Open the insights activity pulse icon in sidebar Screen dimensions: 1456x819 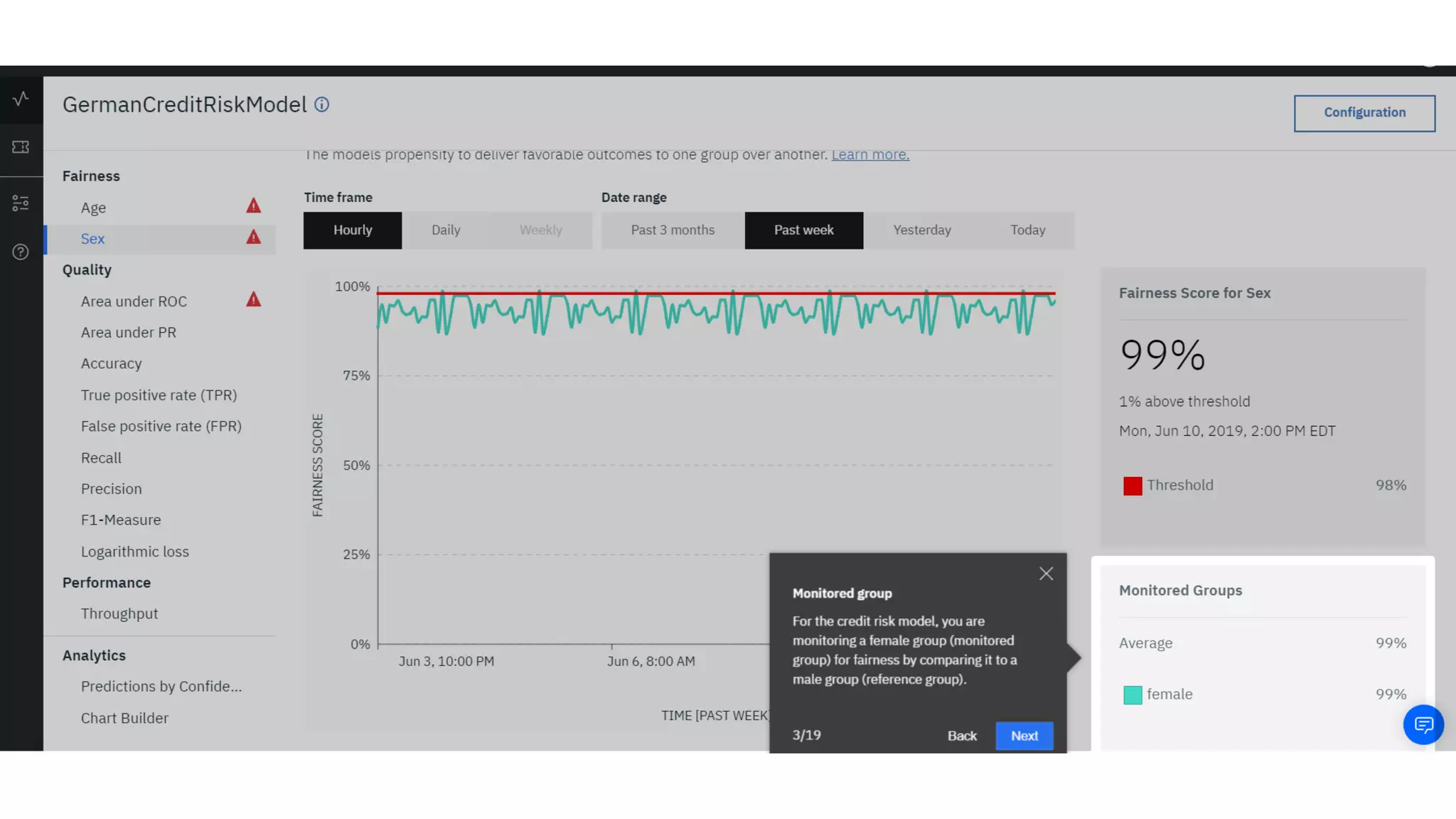[x=21, y=98]
